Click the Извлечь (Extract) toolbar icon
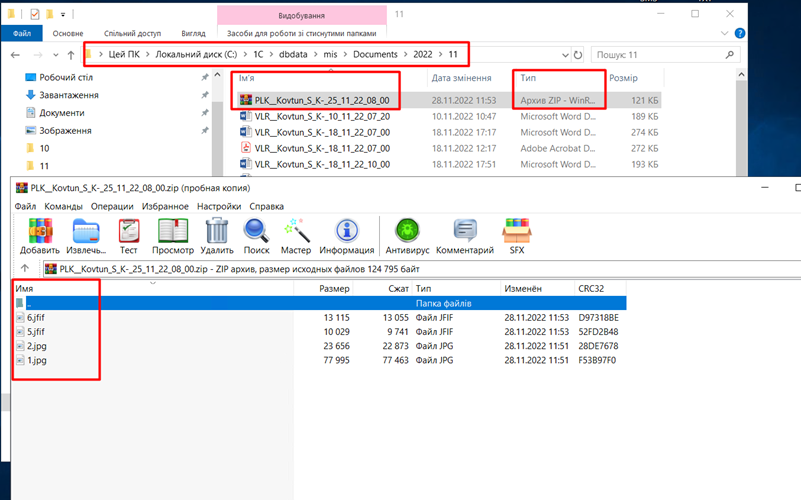 [x=86, y=236]
